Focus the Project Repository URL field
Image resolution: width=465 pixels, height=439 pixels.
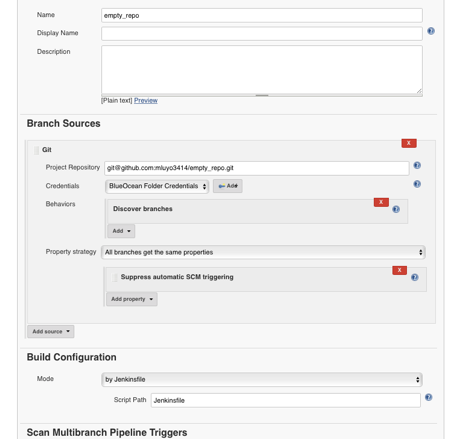coord(257,168)
